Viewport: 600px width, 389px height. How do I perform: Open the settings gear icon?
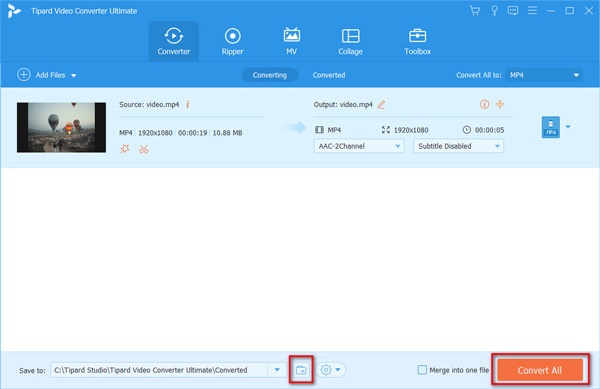point(326,370)
